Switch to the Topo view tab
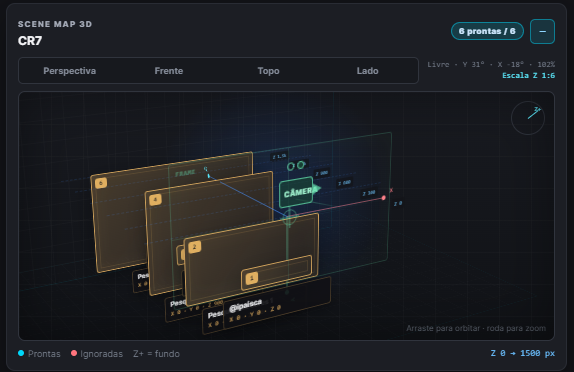The height and width of the screenshot is (372, 574). click(268, 71)
